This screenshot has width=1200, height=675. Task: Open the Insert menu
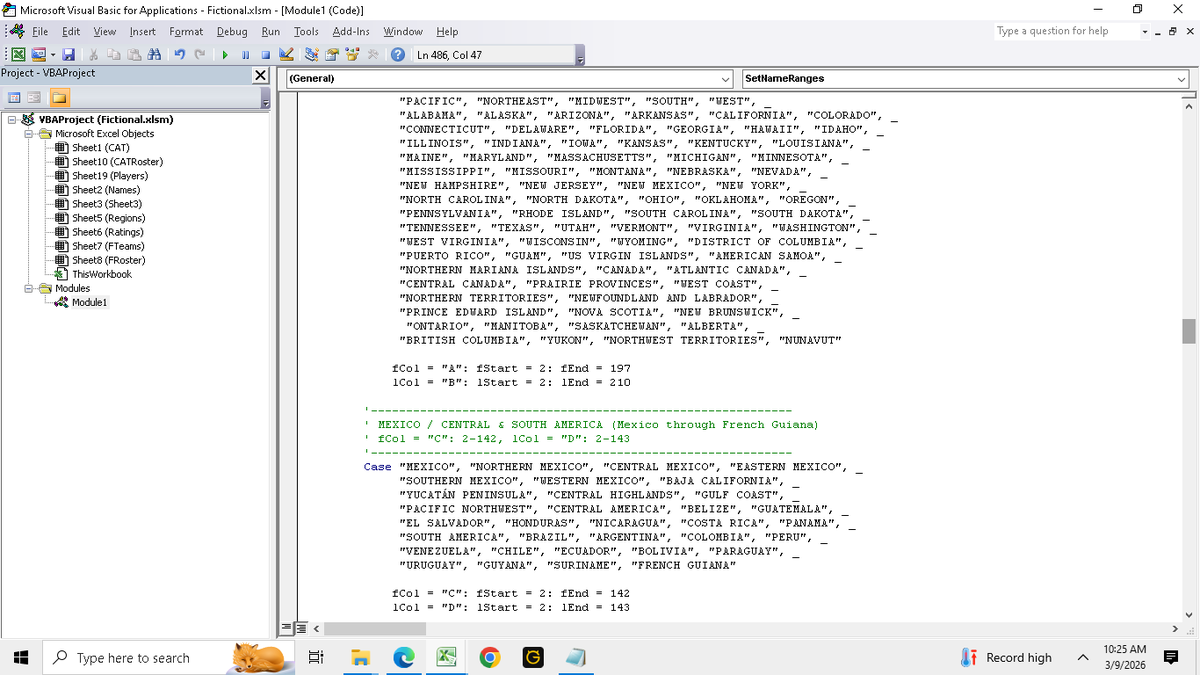143,32
